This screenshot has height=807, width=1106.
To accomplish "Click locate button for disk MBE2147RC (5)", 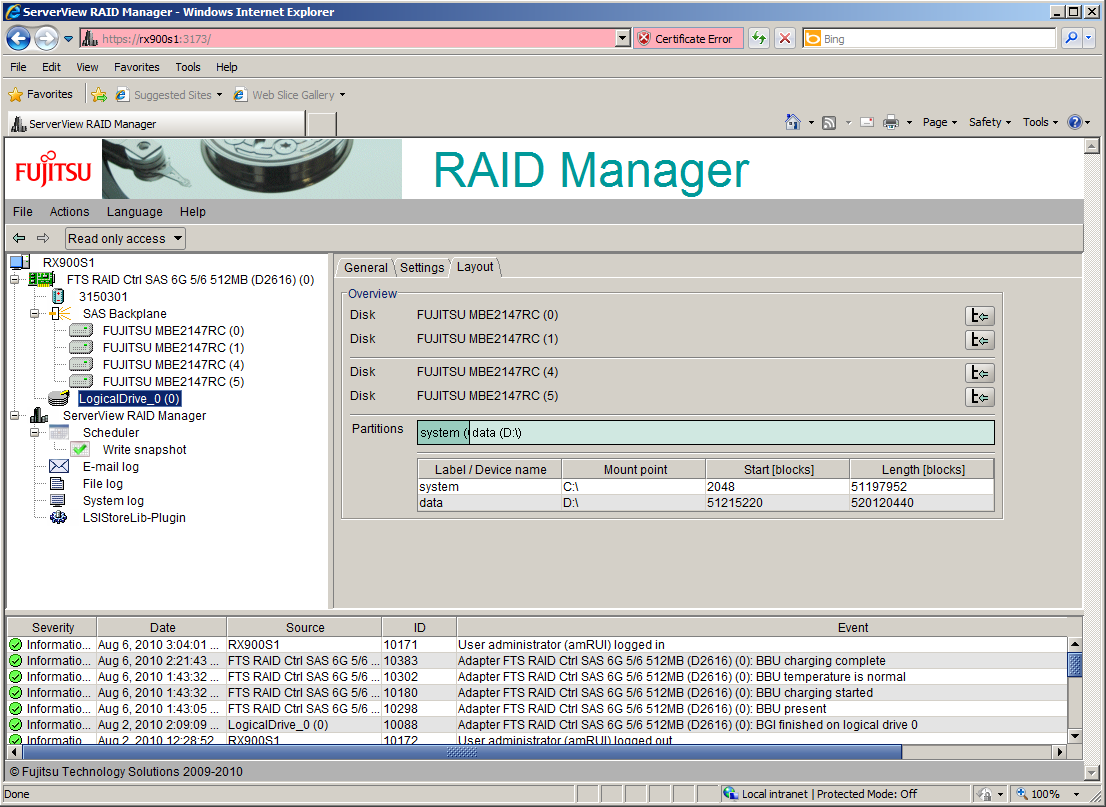I will [980, 397].
